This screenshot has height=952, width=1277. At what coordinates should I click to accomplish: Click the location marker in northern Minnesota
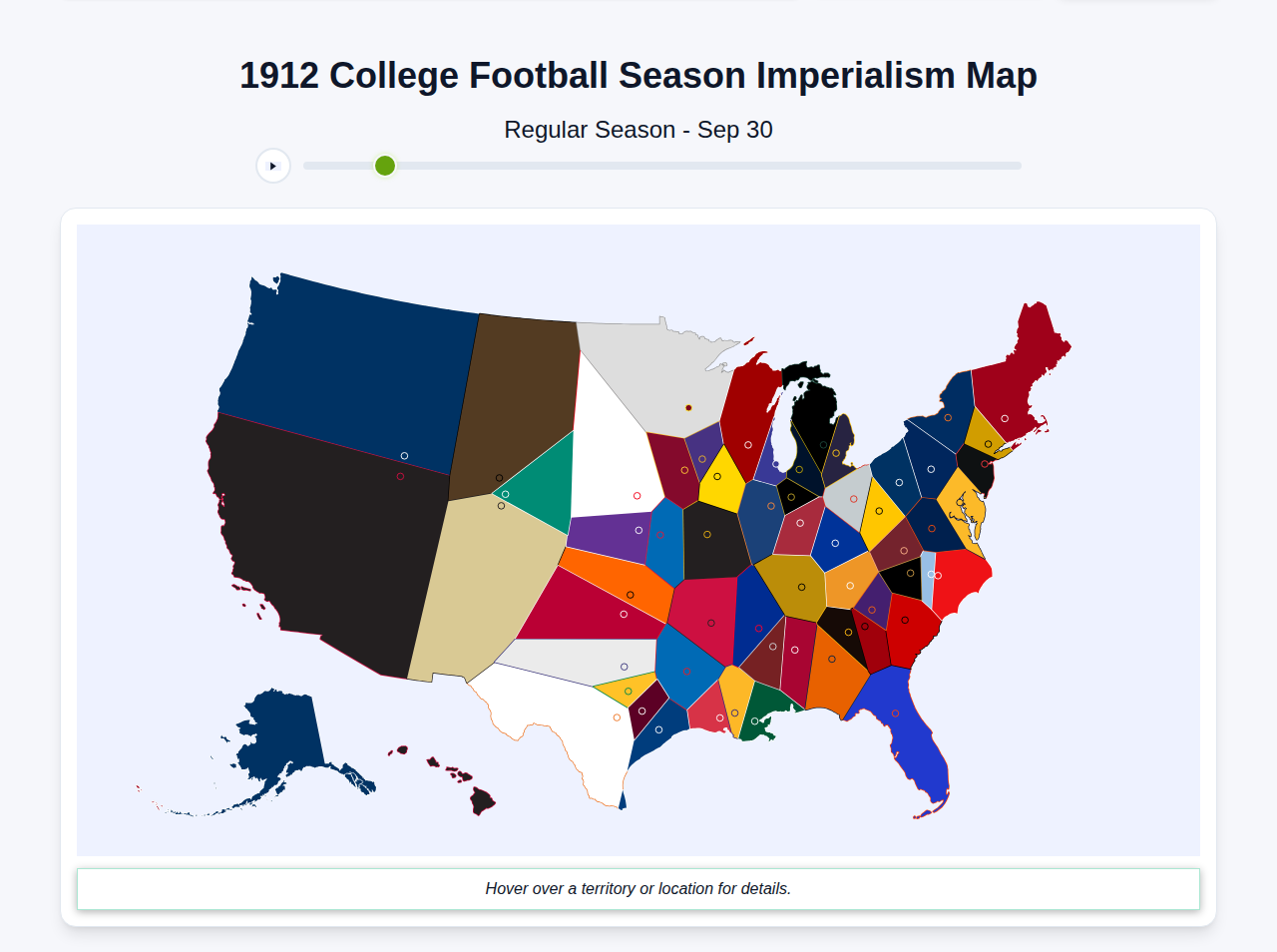(688, 408)
